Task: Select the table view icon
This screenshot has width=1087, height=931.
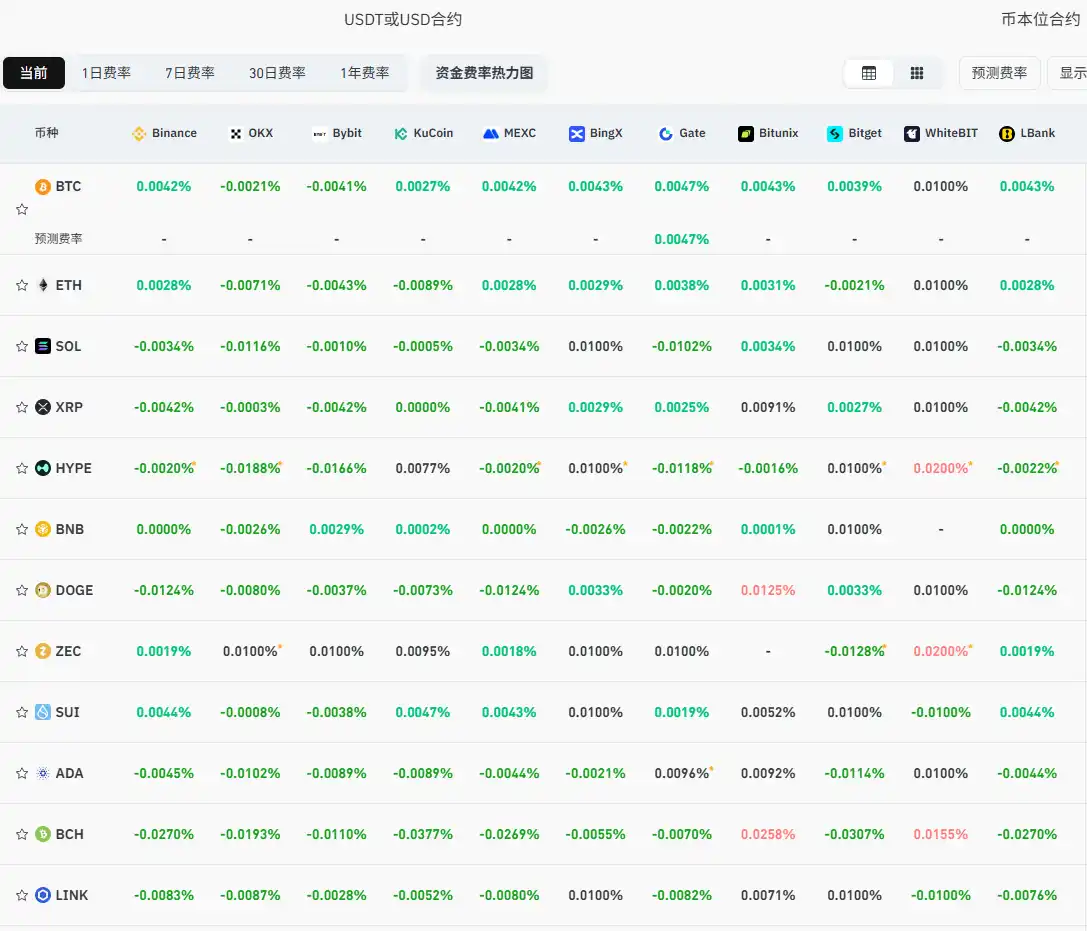Action: tap(868, 72)
